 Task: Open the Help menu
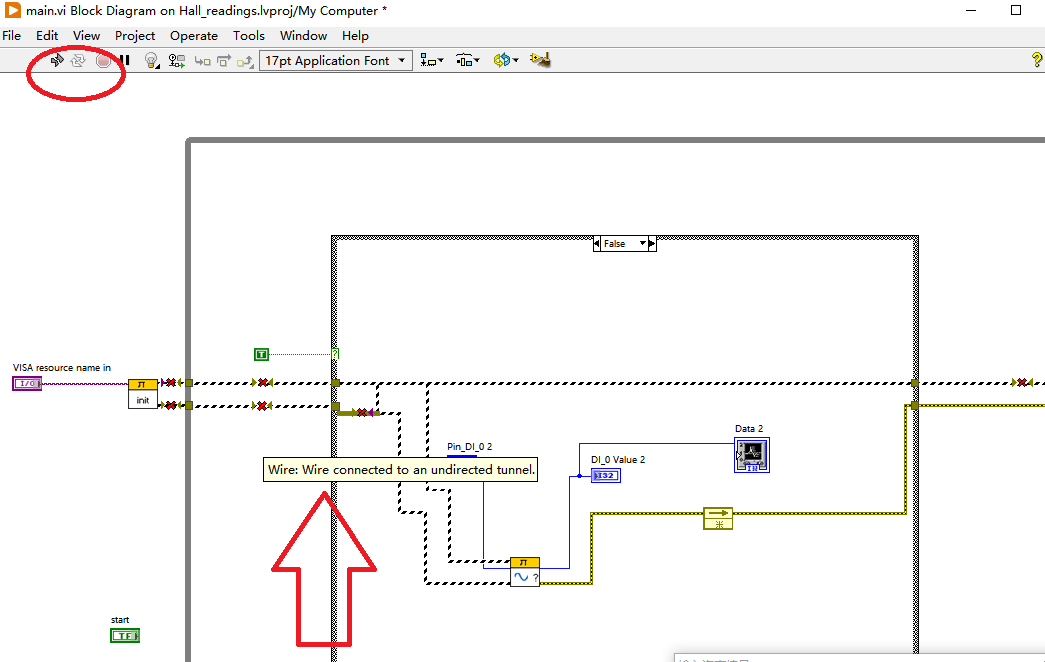tap(355, 36)
